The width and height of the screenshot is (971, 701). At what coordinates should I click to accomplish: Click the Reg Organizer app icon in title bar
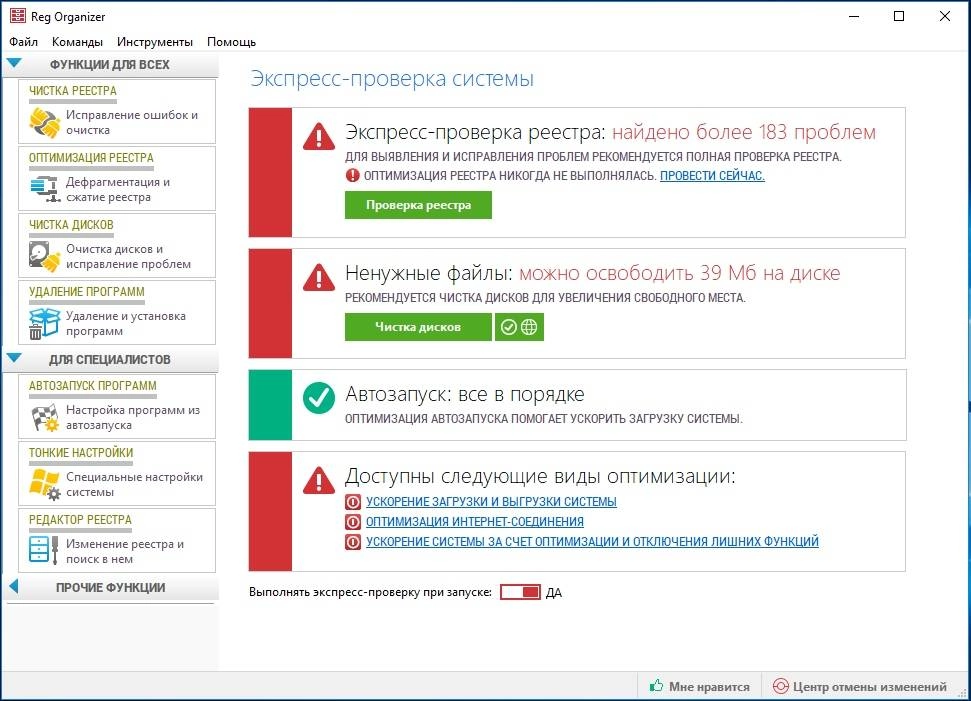coord(17,16)
